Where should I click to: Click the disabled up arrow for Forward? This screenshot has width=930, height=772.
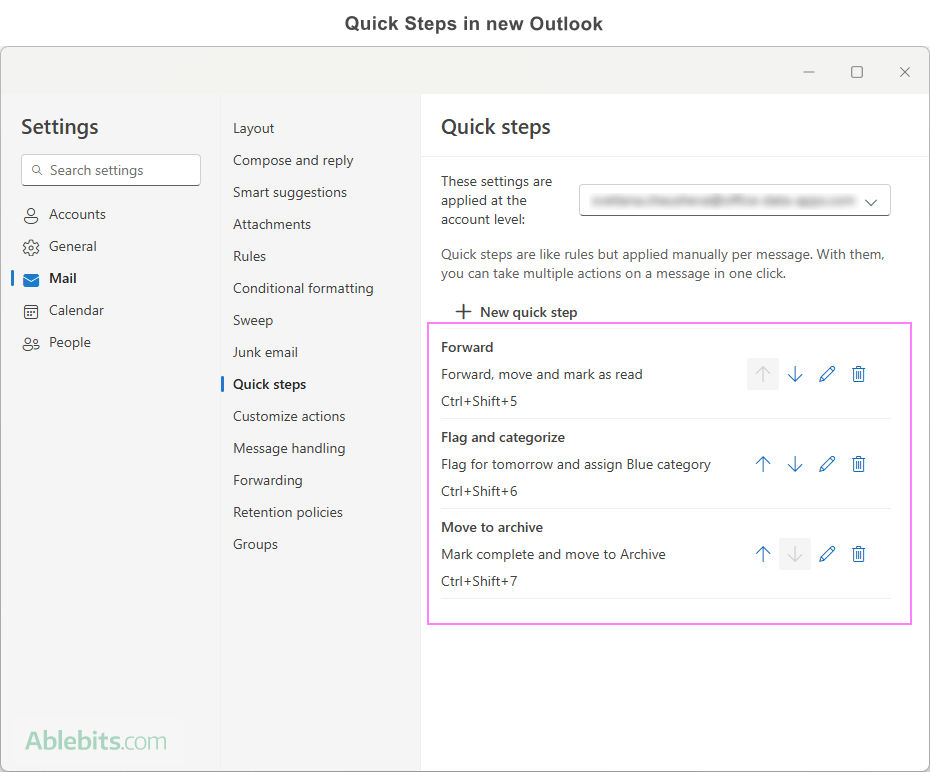(x=763, y=374)
